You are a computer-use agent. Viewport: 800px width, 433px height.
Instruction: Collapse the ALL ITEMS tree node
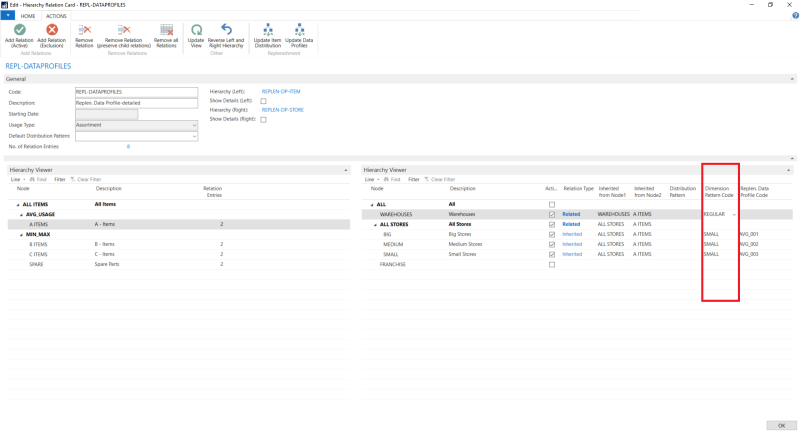tap(18, 205)
